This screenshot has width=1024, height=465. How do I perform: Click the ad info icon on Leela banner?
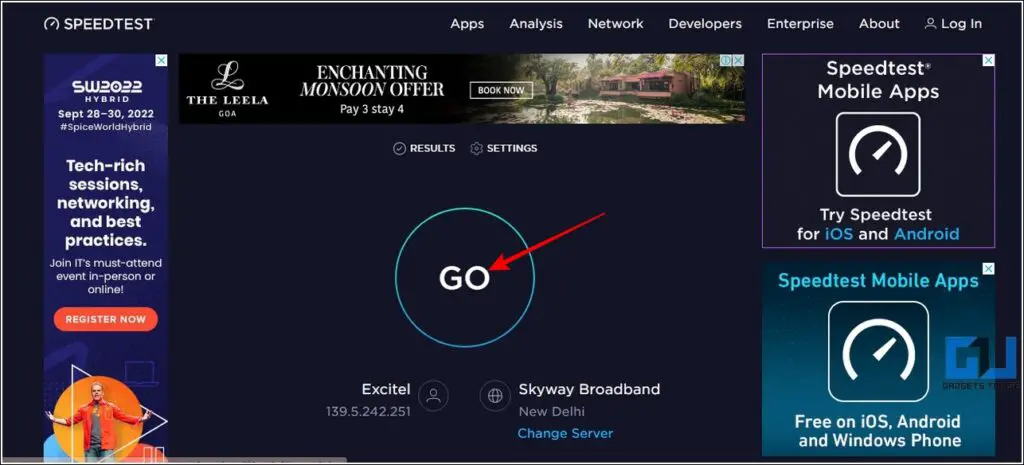tap(726, 60)
